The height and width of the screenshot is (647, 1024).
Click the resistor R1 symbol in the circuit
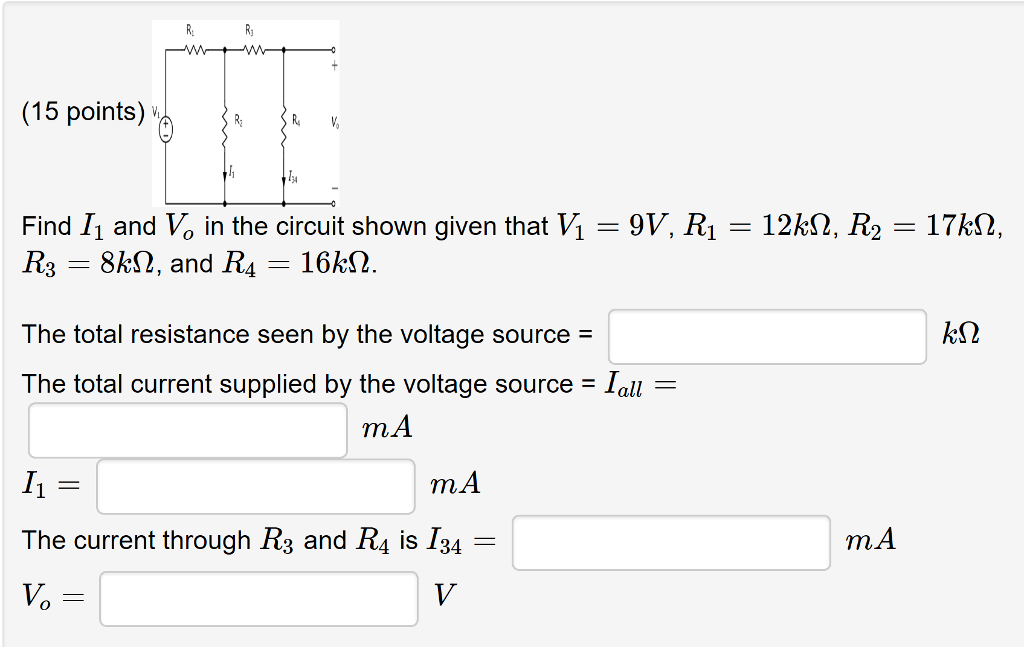pyautogui.click(x=194, y=49)
